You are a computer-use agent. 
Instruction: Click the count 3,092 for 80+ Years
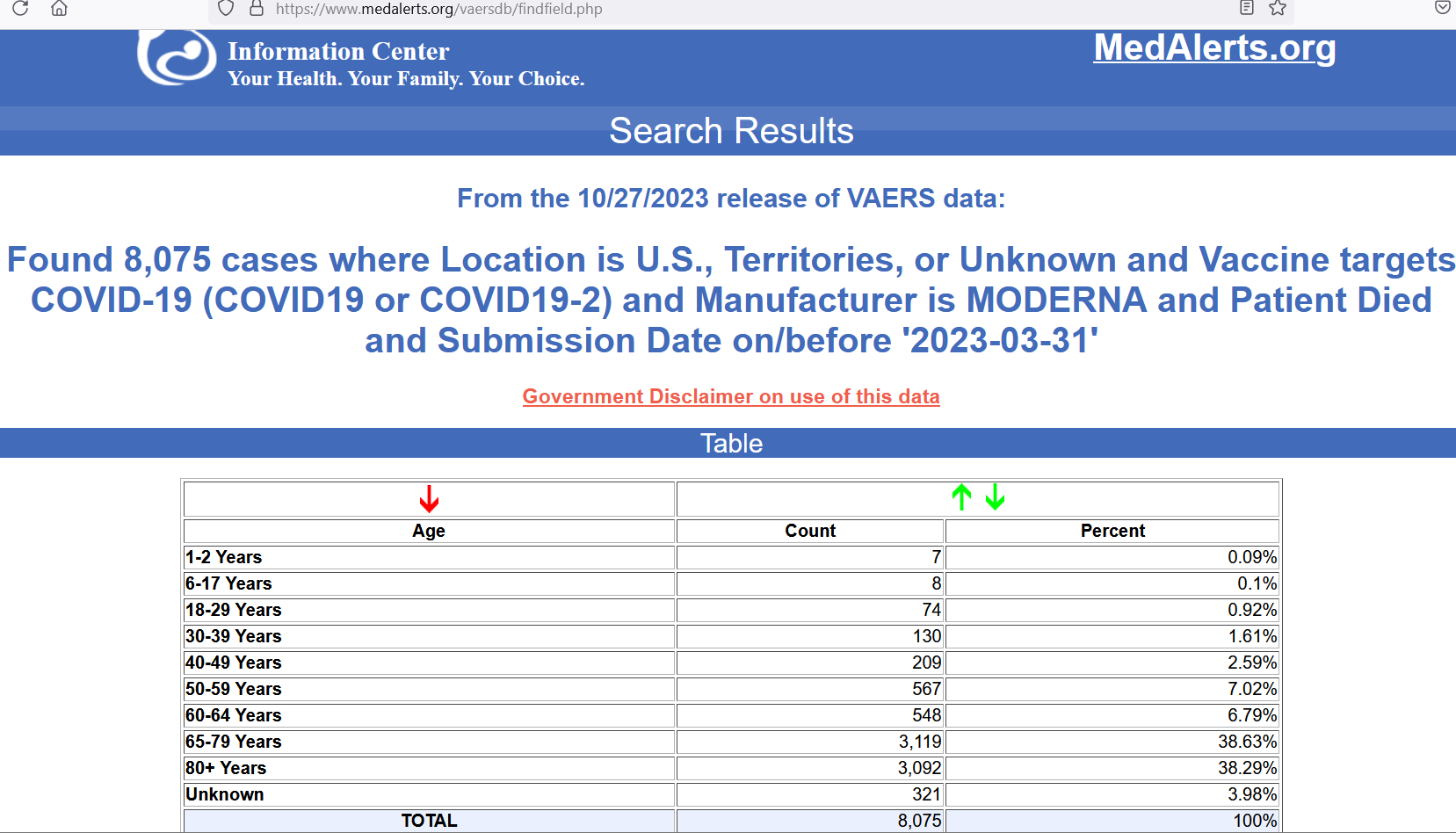point(810,768)
